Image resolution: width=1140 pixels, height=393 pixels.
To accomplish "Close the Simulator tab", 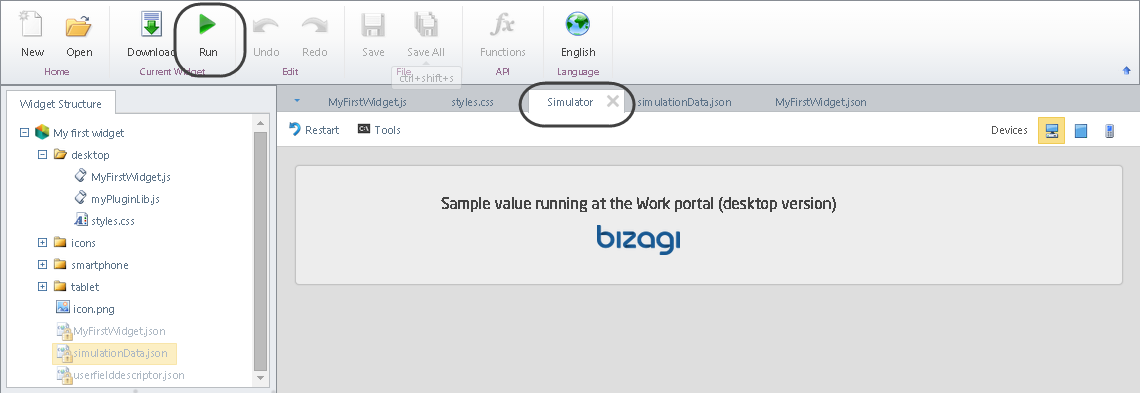I will click(x=613, y=101).
